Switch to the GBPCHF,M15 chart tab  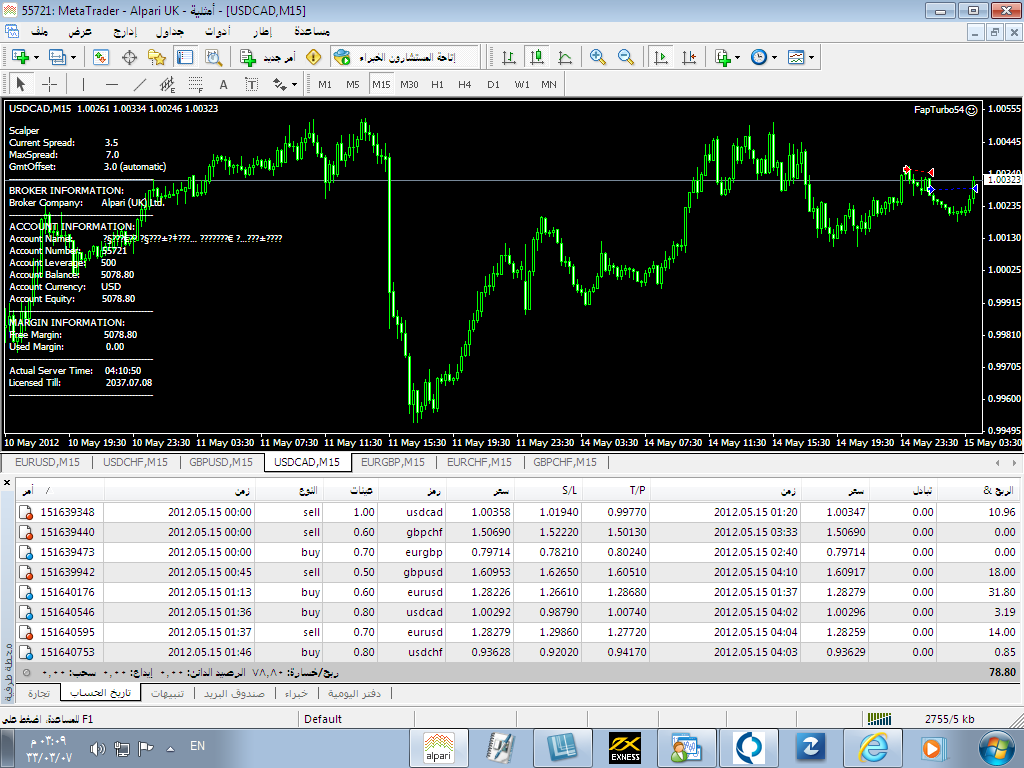coord(565,462)
